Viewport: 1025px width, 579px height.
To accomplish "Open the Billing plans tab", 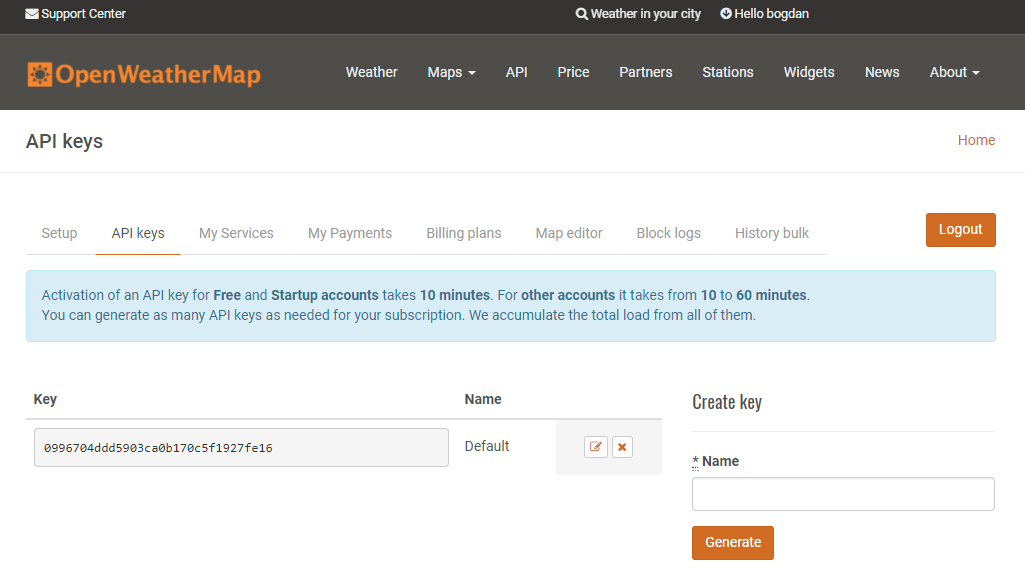I will [463, 233].
